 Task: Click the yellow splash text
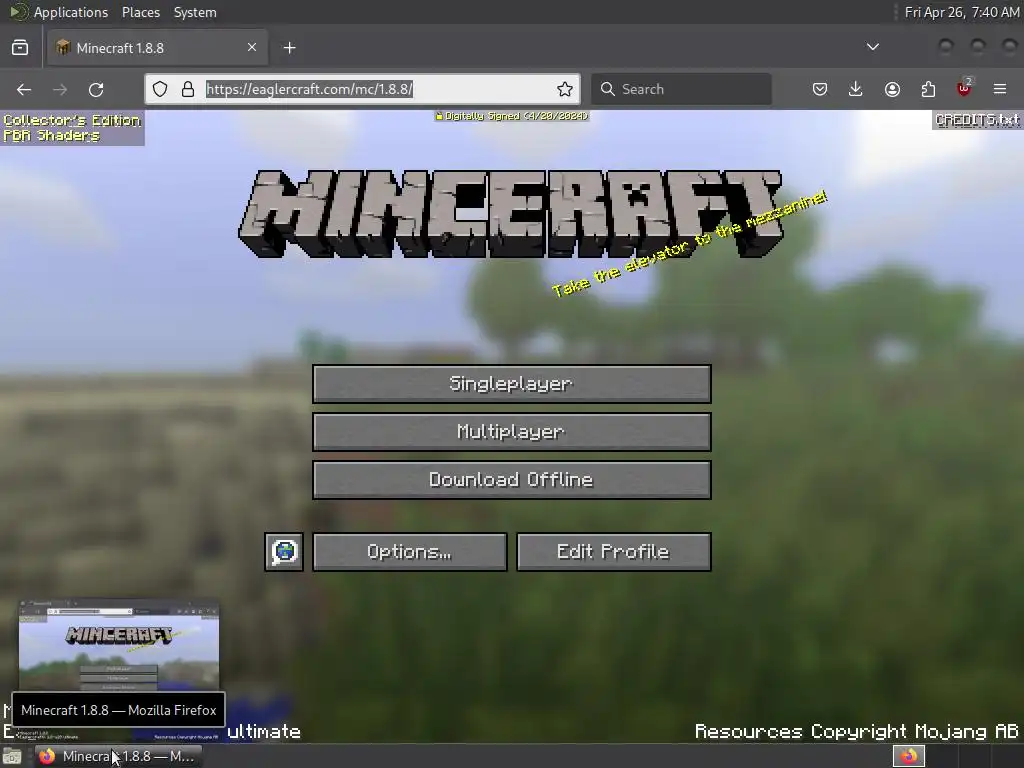tap(690, 244)
